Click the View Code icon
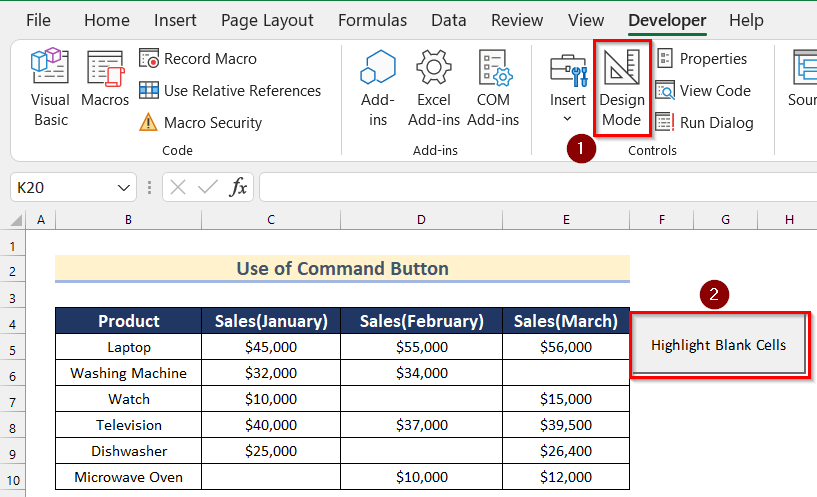 (x=703, y=91)
